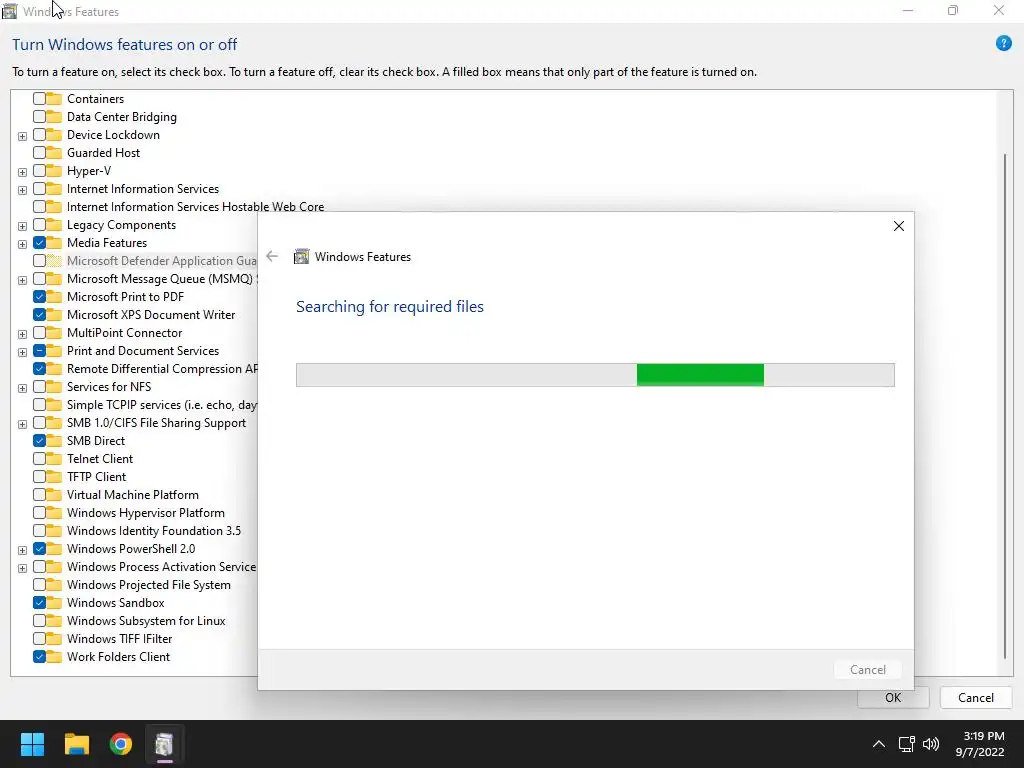
Task: Click Cancel in the main Windows Features window
Action: tap(976, 697)
